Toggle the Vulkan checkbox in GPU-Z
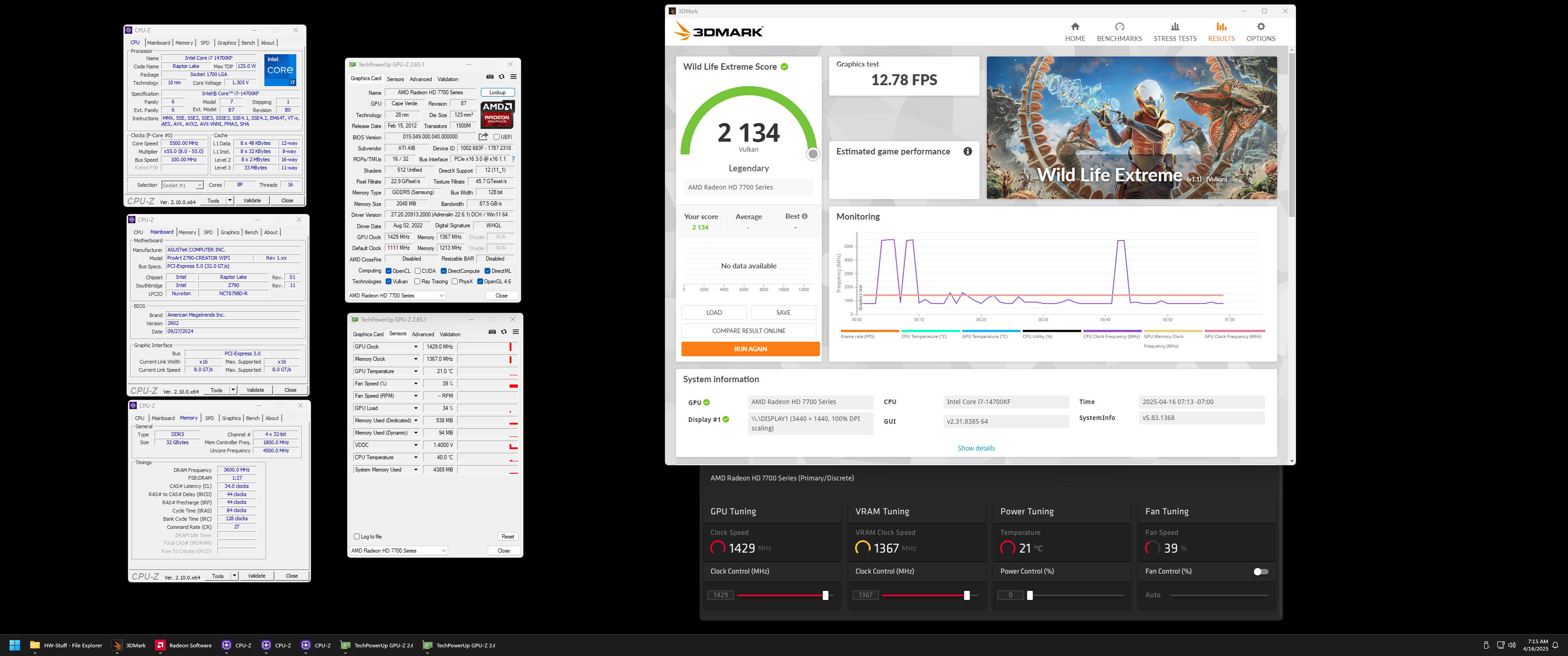 click(x=388, y=281)
